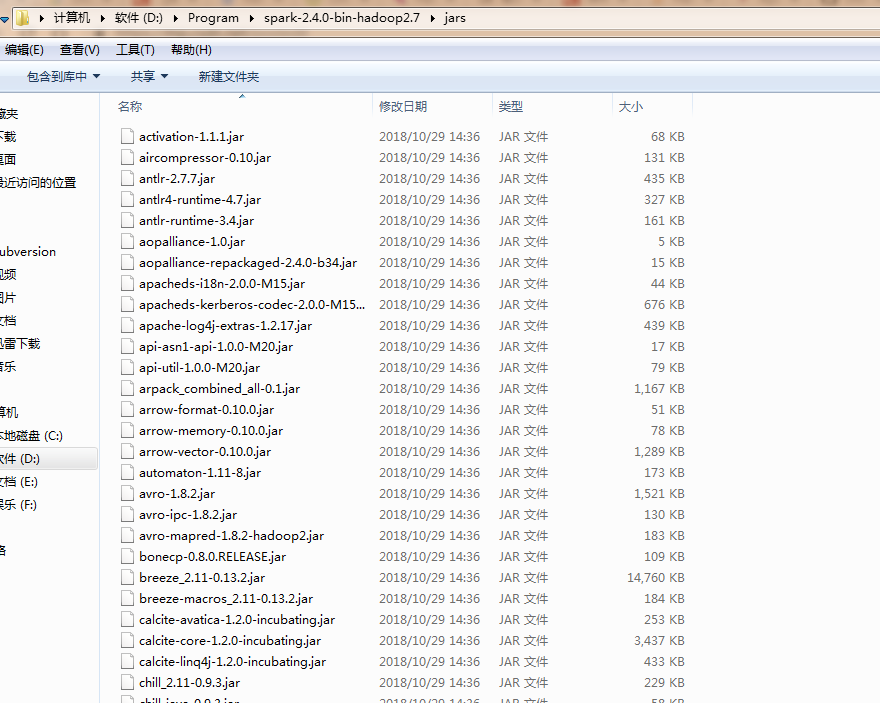Click the 3,437 KB size value
The width and height of the screenshot is (880, 703).
(x=659, y=641)
